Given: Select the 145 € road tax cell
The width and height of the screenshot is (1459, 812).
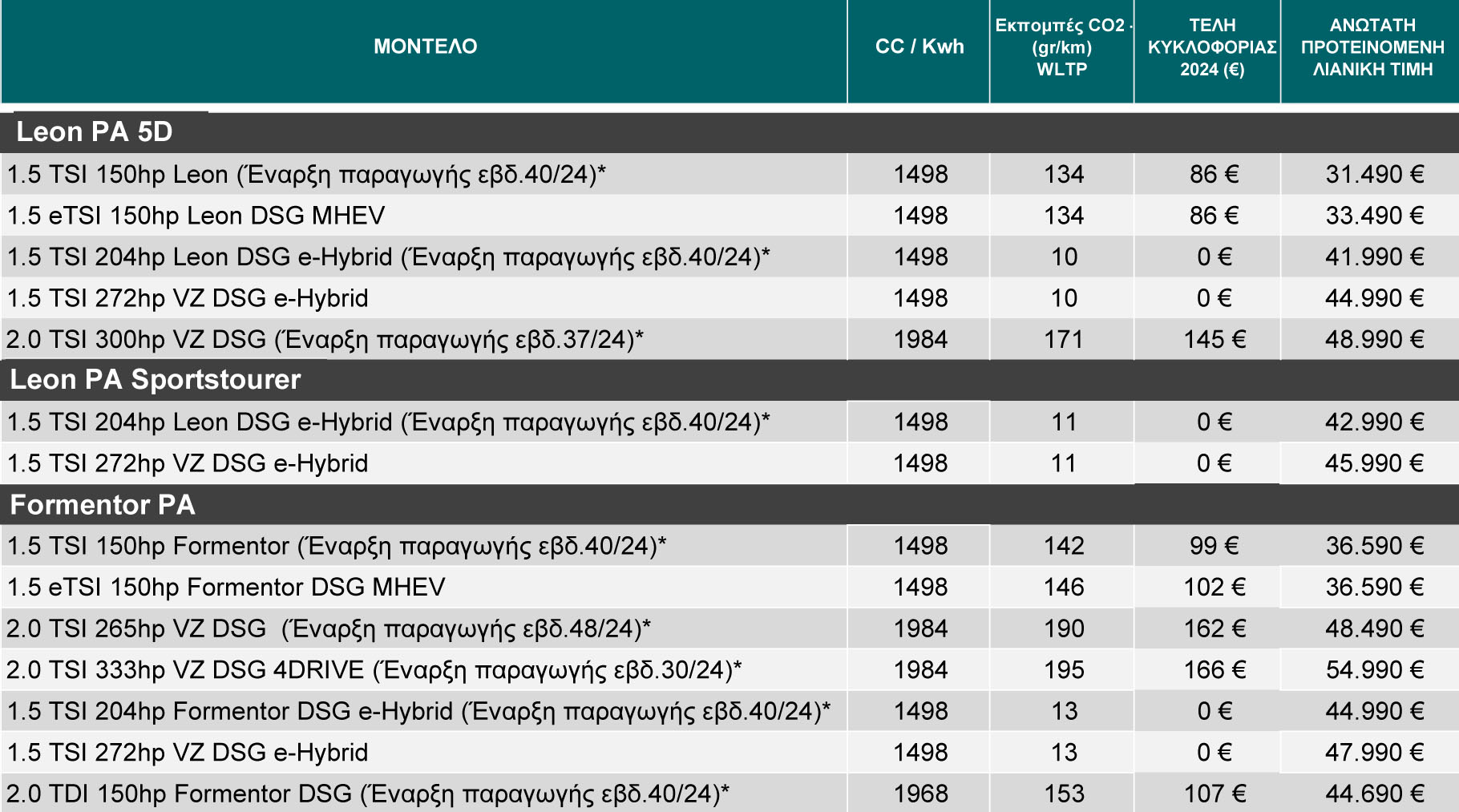Looking at the screenshot, I should (x=1214, y=340).
